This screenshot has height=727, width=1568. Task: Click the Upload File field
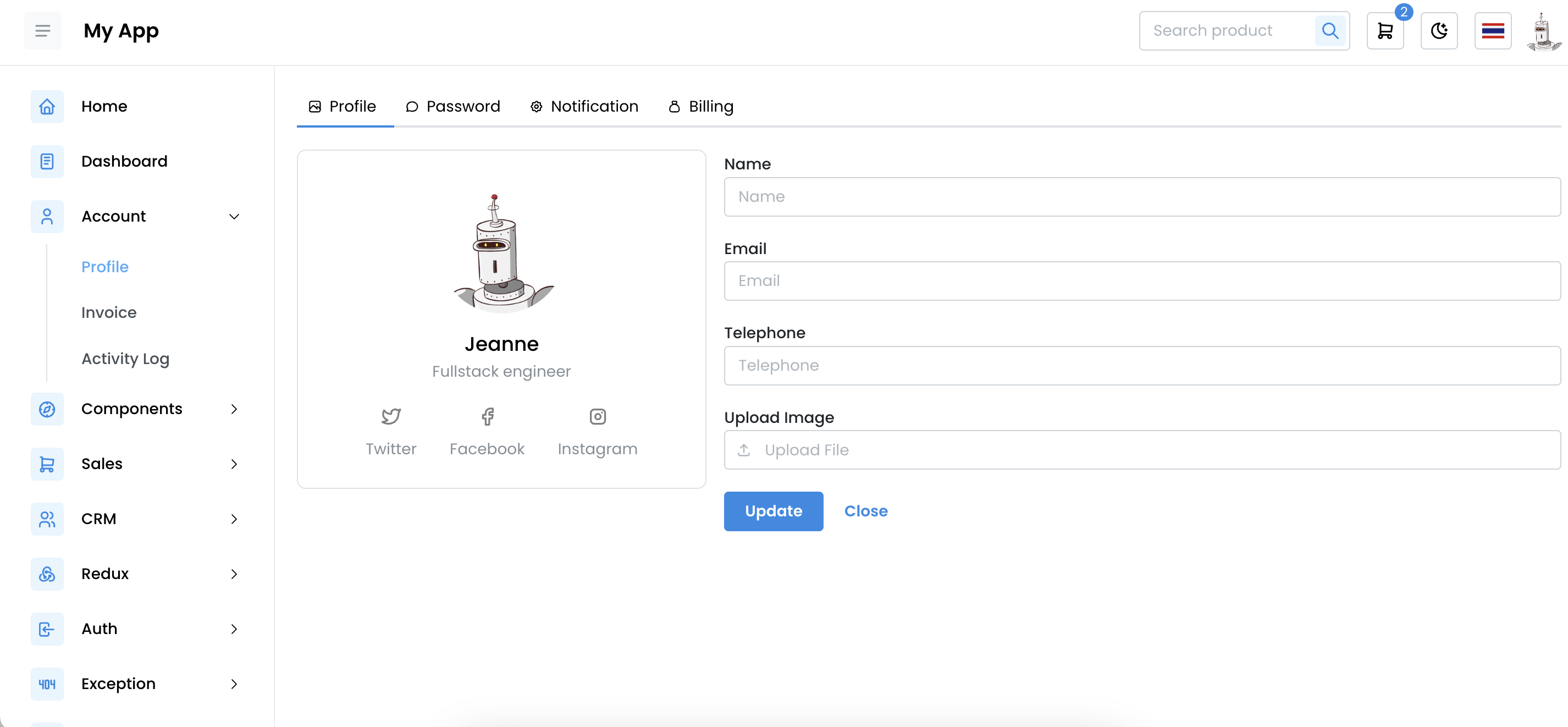1142,450
